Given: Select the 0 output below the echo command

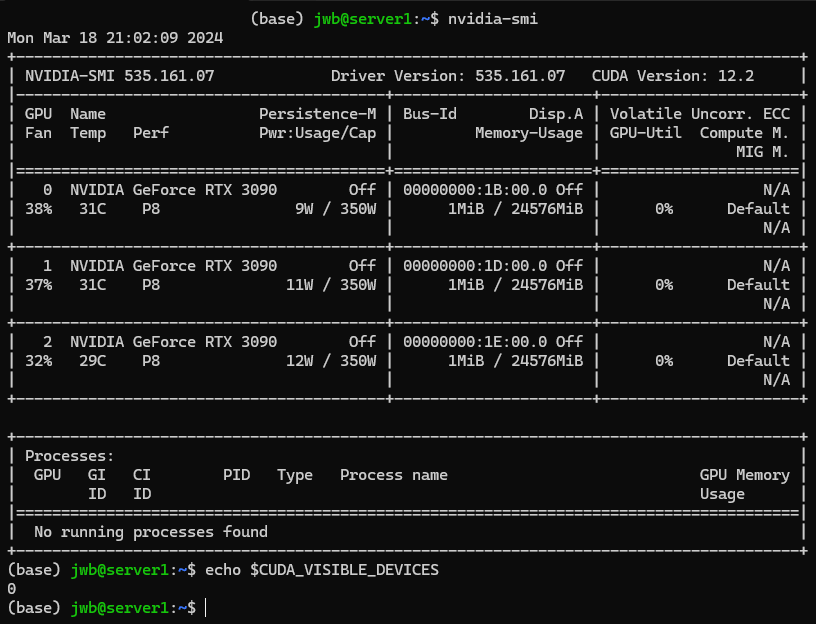Looking at the screenshot, I should [x=11, y=588].
